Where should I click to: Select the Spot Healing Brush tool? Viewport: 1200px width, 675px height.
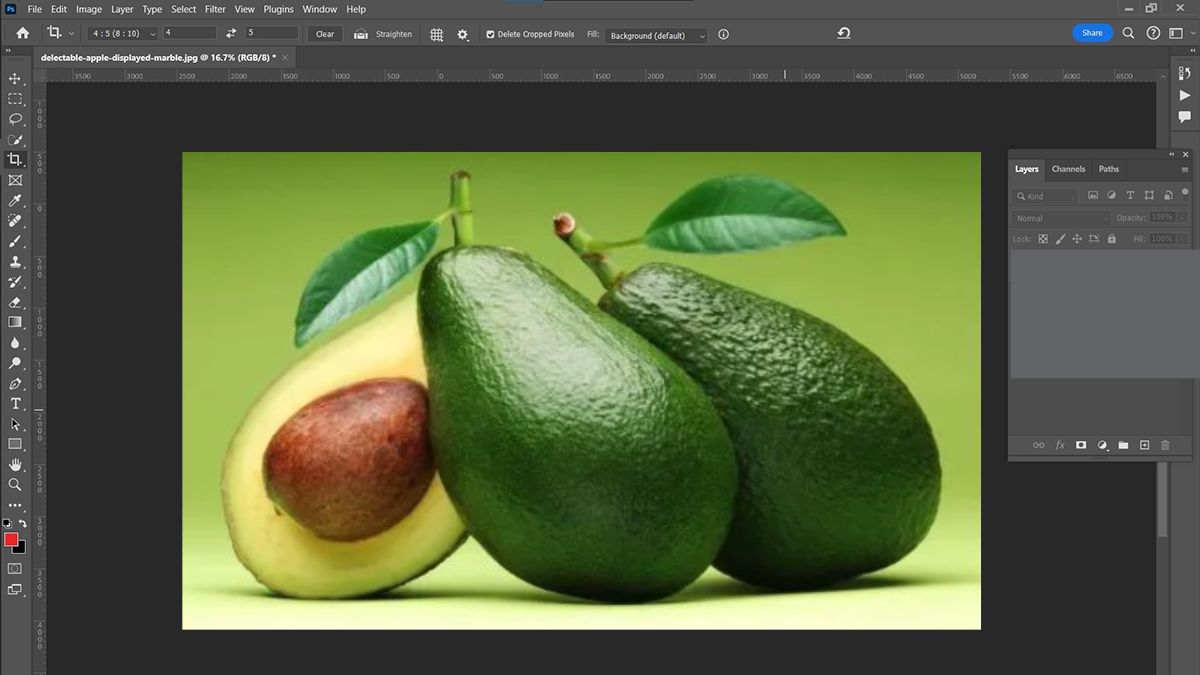point(15,221)
